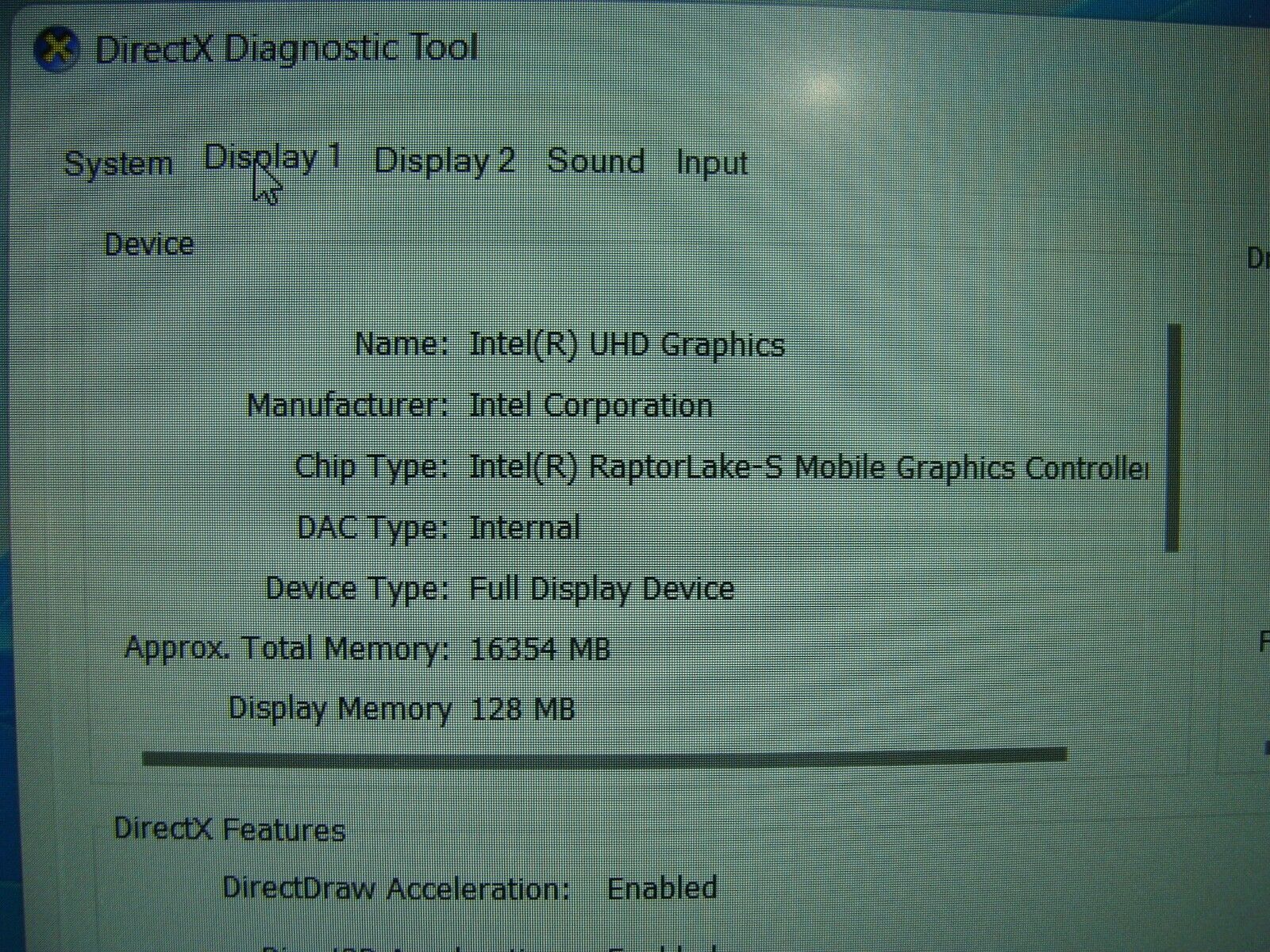Viewport: 1270px width, 952px height.
Task: Click the 'Manufacturer:' field label
Action: click(348, 405)
